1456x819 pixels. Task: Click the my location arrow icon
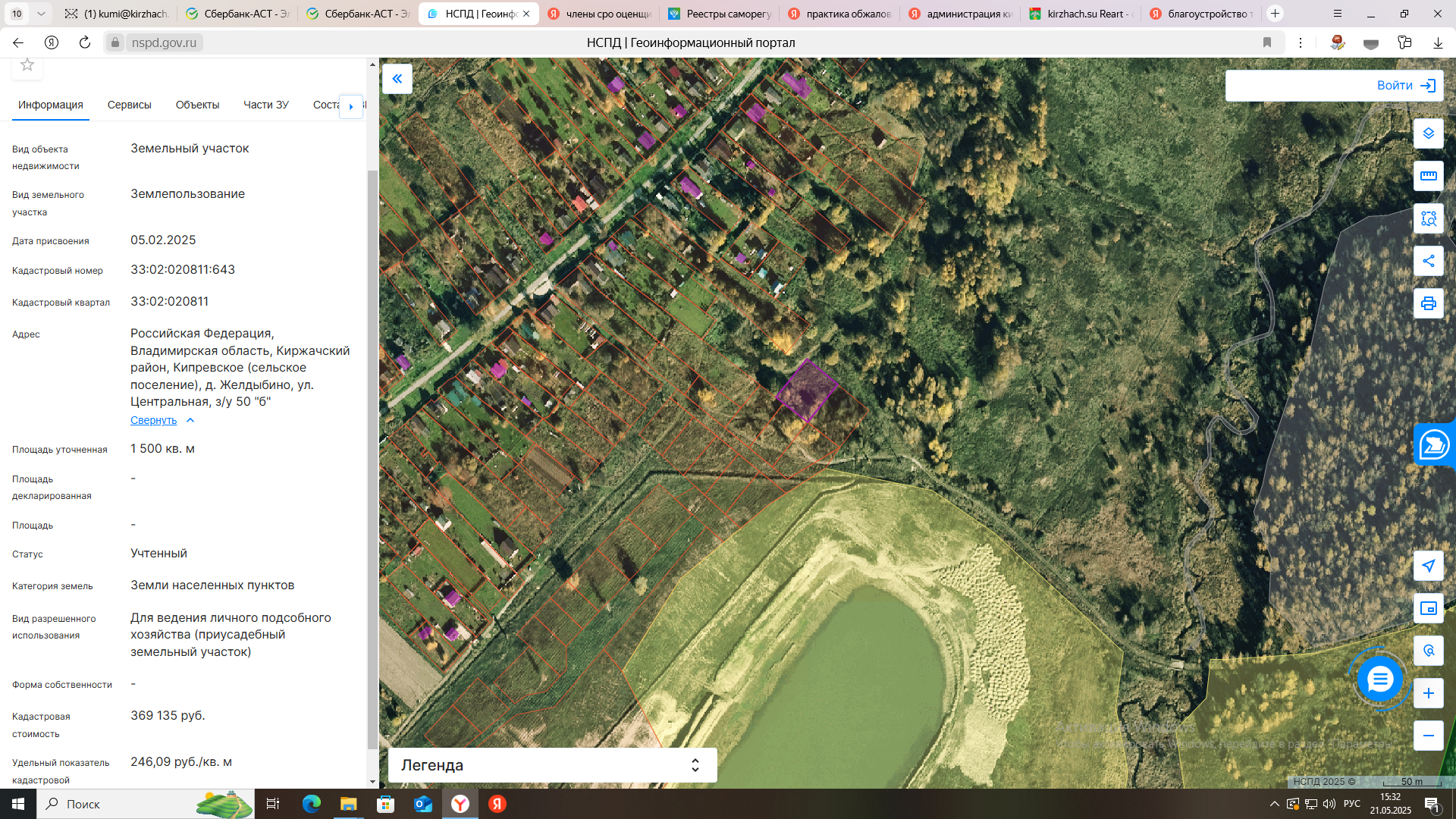[1428, 566]
